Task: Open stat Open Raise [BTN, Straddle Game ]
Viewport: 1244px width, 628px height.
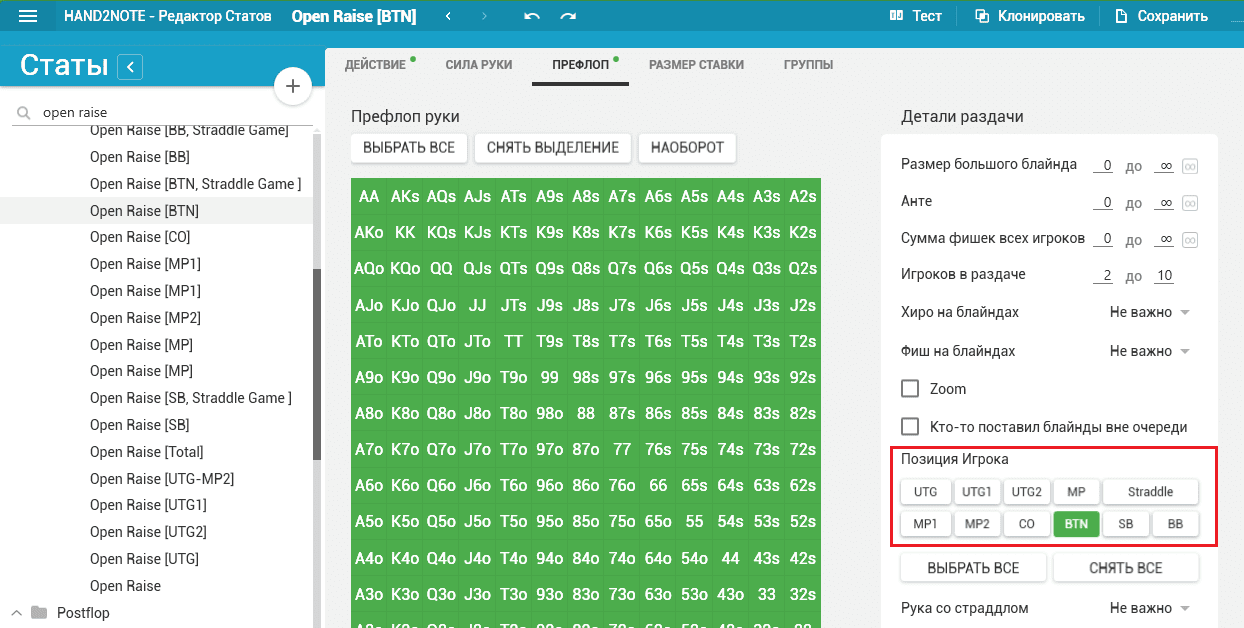Action: [x=195, y=184]
